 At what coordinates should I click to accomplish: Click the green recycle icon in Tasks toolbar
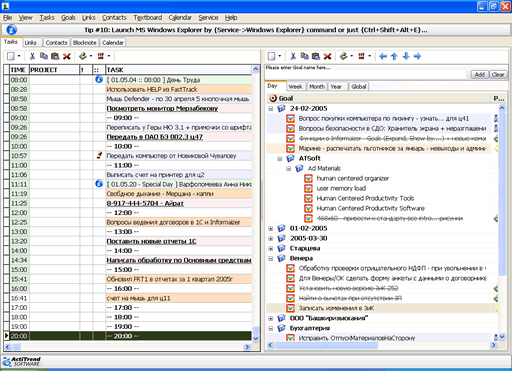[x=83, y=56]
